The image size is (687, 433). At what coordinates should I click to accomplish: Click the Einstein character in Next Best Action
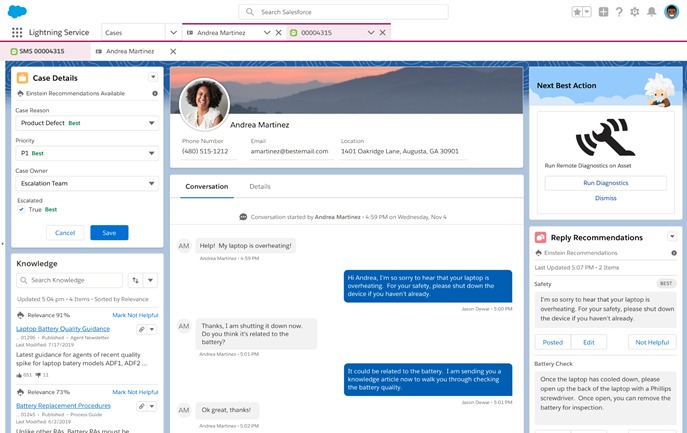click(x=659, y=90)
